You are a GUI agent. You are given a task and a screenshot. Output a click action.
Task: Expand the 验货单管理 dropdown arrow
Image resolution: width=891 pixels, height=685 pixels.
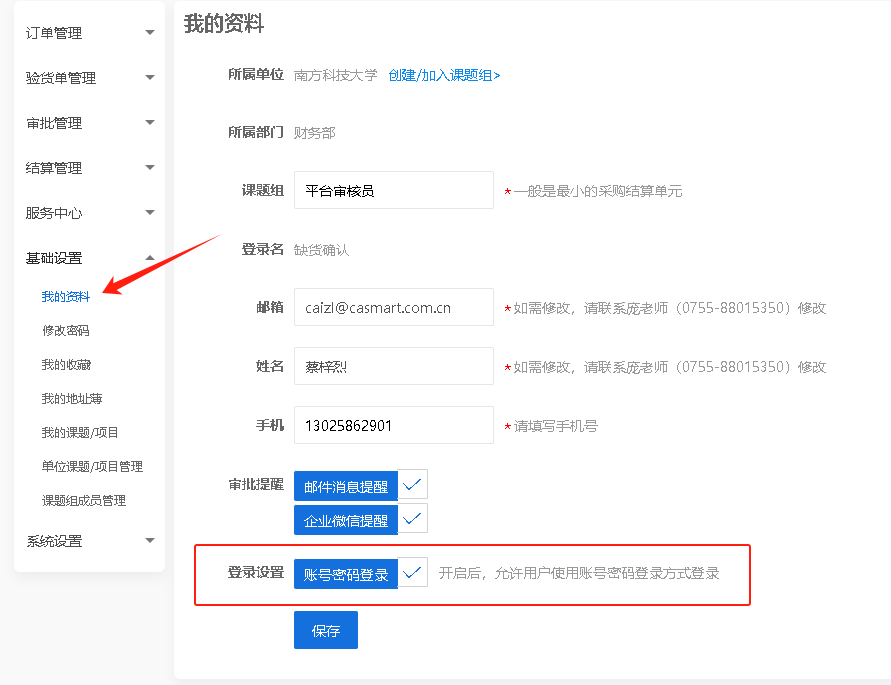(x=149, y=78)
